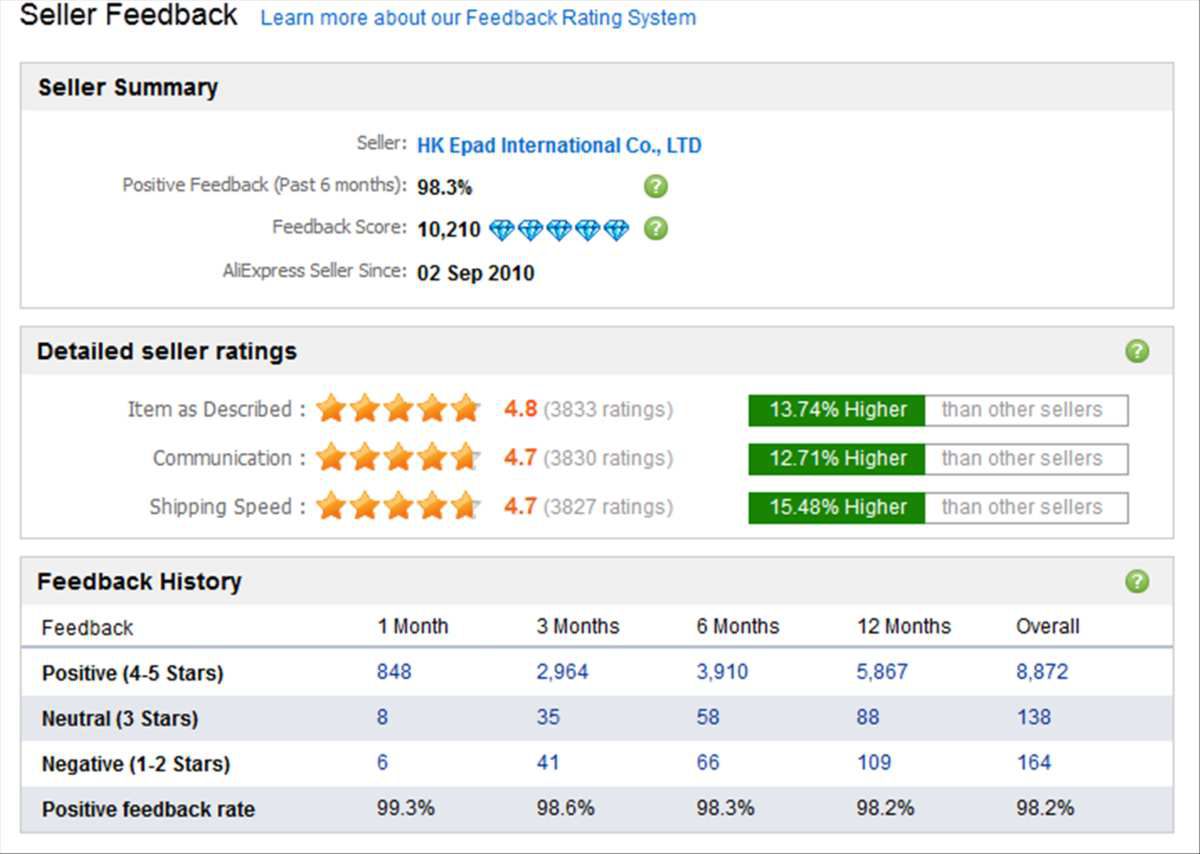Select the Overall column header
Screen dimensions: 1200x854
1047,627
